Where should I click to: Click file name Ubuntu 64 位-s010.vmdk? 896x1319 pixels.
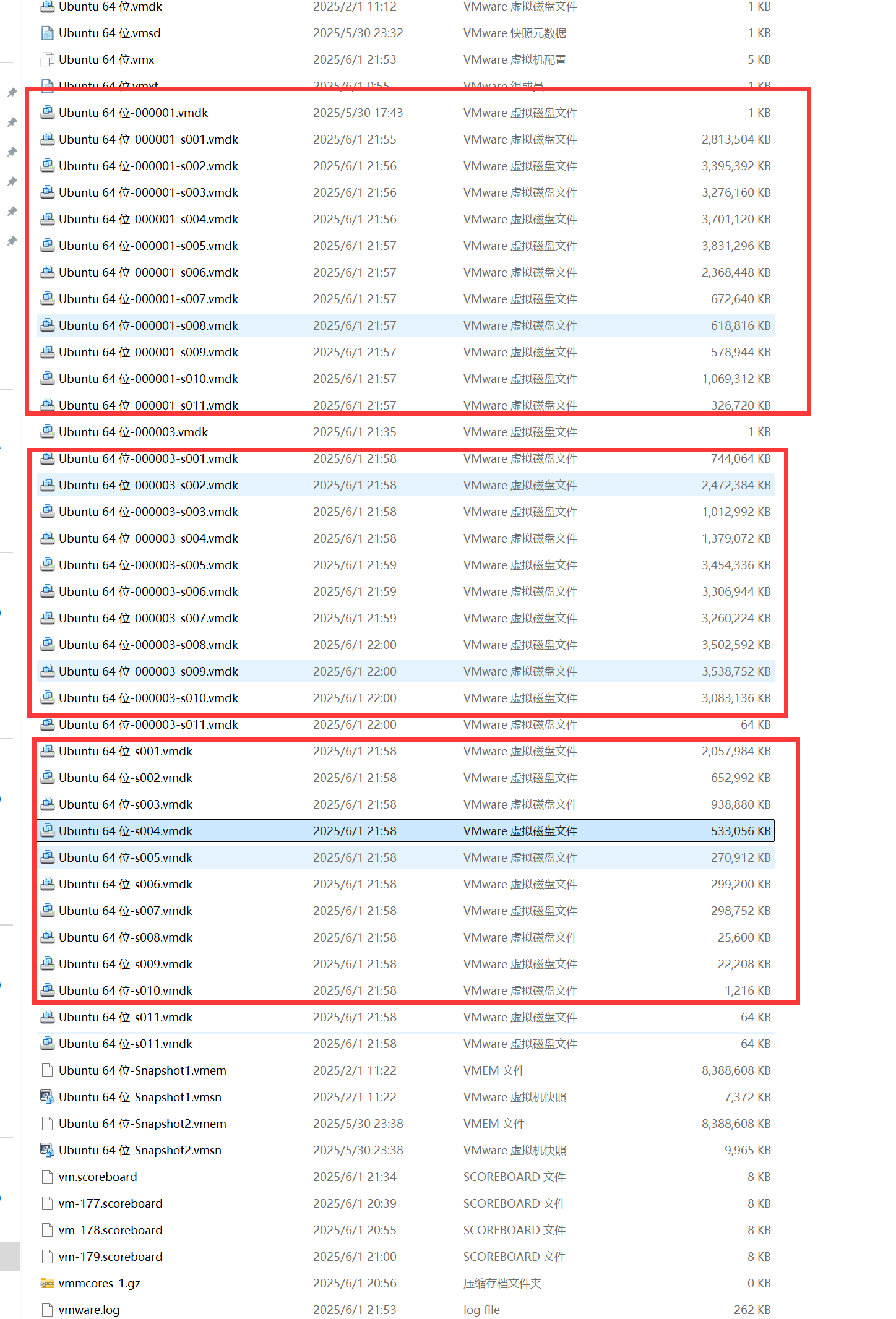click(x=126, y=990)
